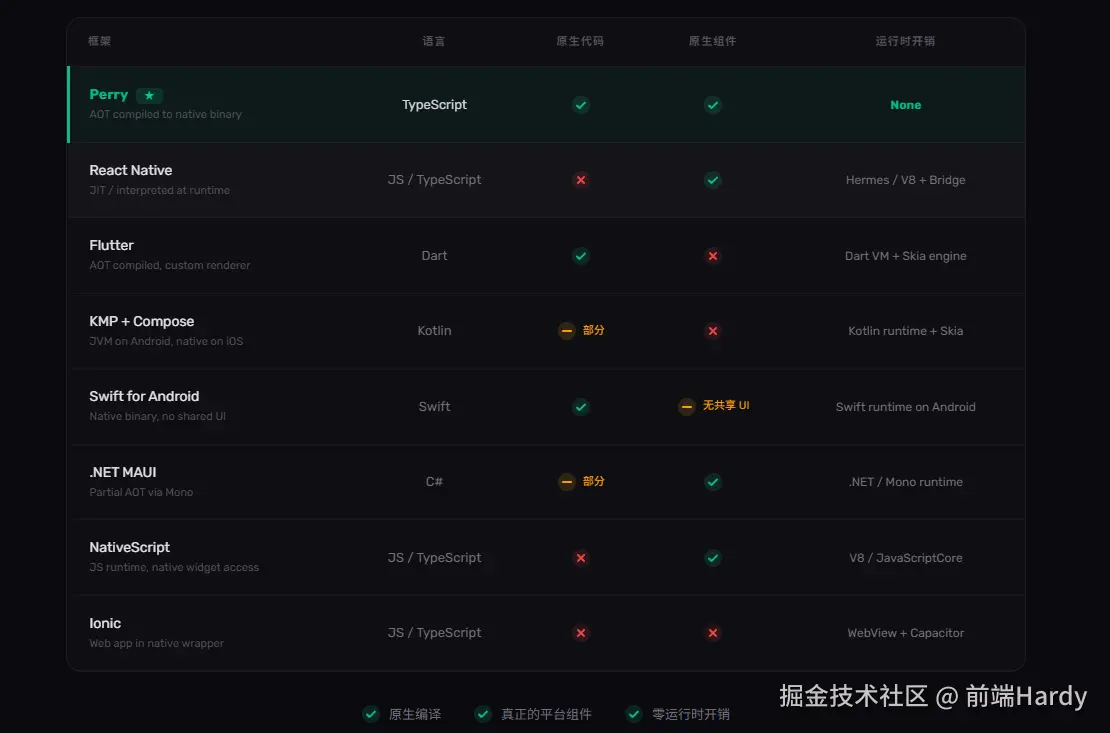The width and height of the screenshot is (1110, 733).
Task: Select the Swift for Android framework name
Action: (144, 397)
